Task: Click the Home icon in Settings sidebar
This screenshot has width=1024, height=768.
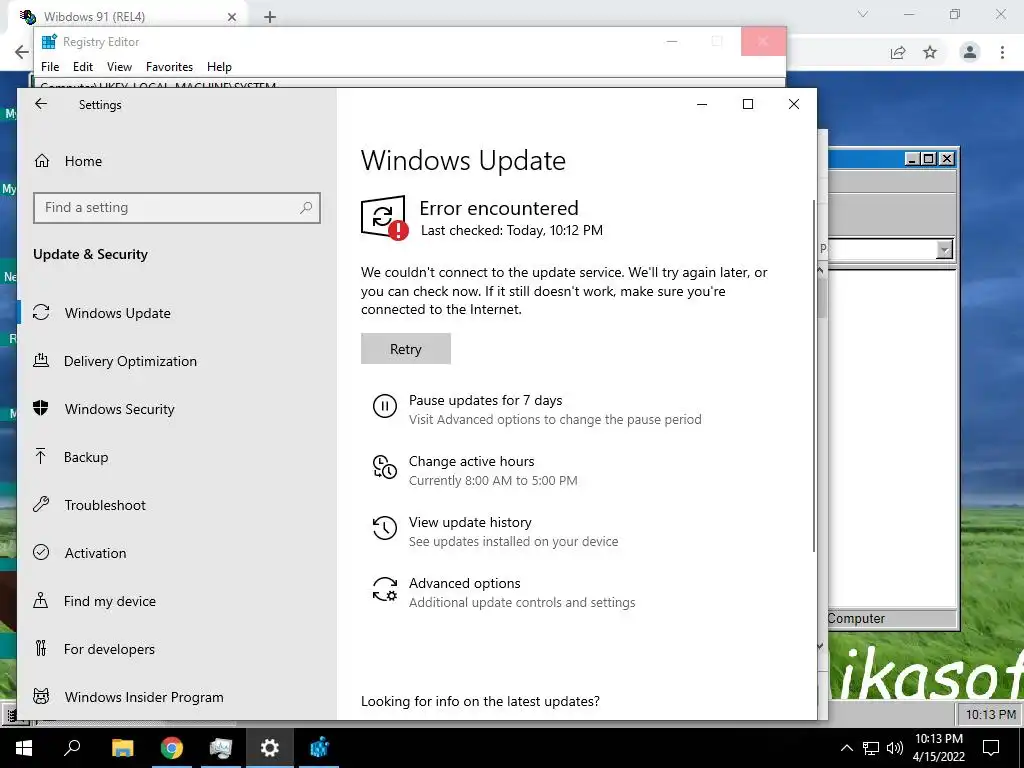Action: pyautogui.click(x=42, y=161)
